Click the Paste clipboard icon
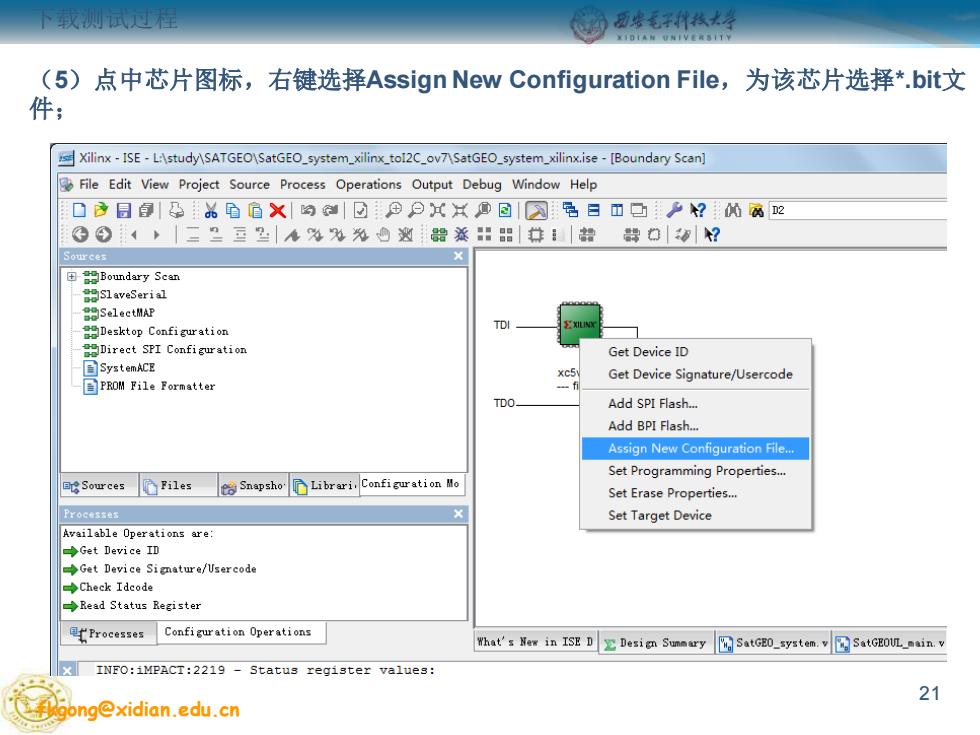 (255, 210)
